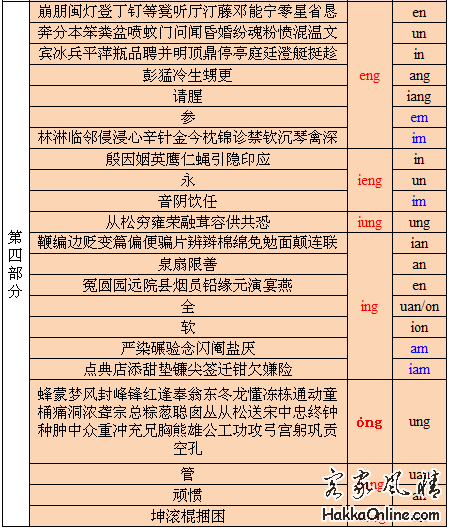This screenshot has width=449, height=529.
Task: Click the red 'ieng' cell
Action: coord(370,180)
